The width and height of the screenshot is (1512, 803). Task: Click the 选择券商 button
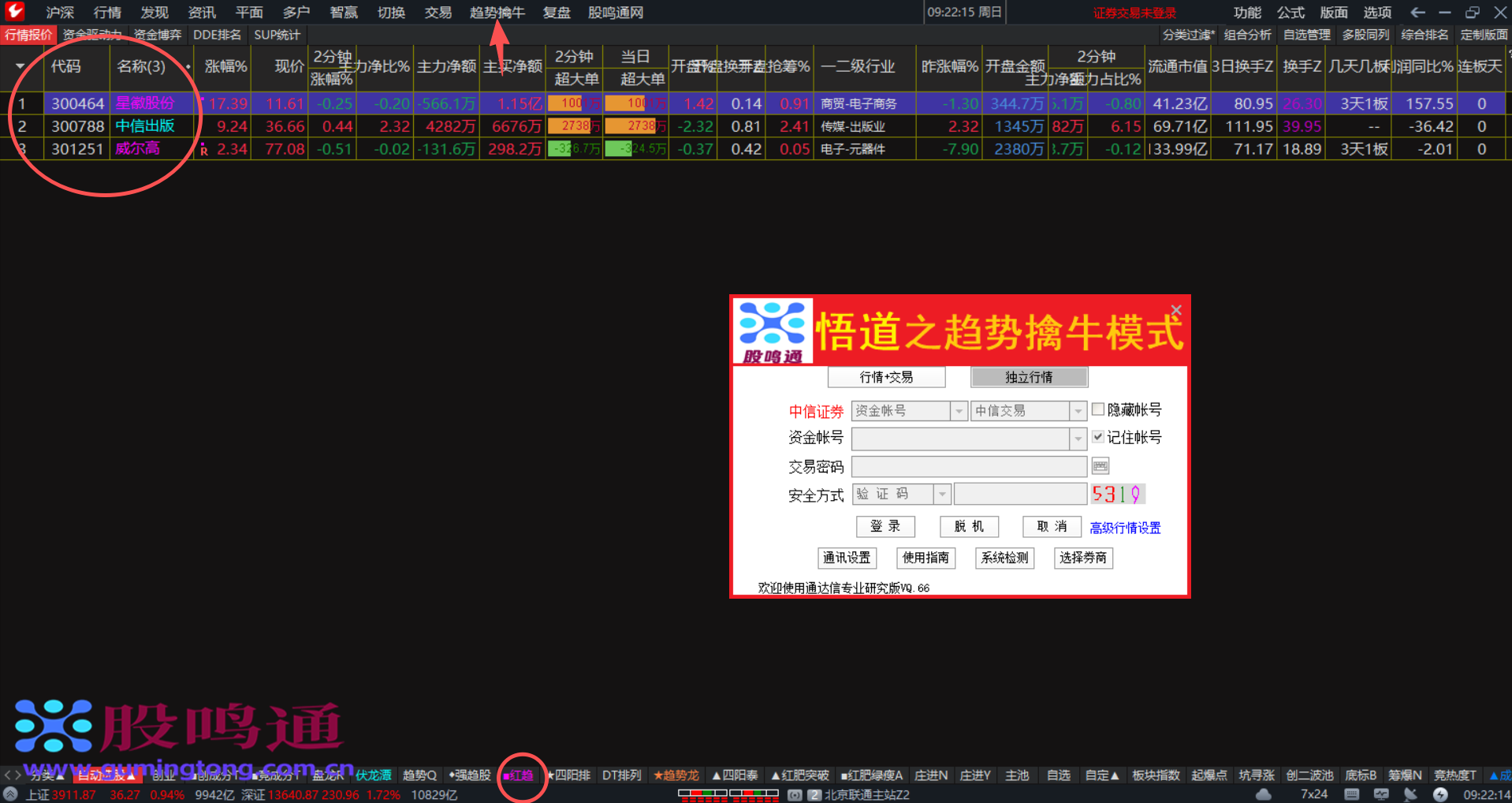tap(1083, 558)
